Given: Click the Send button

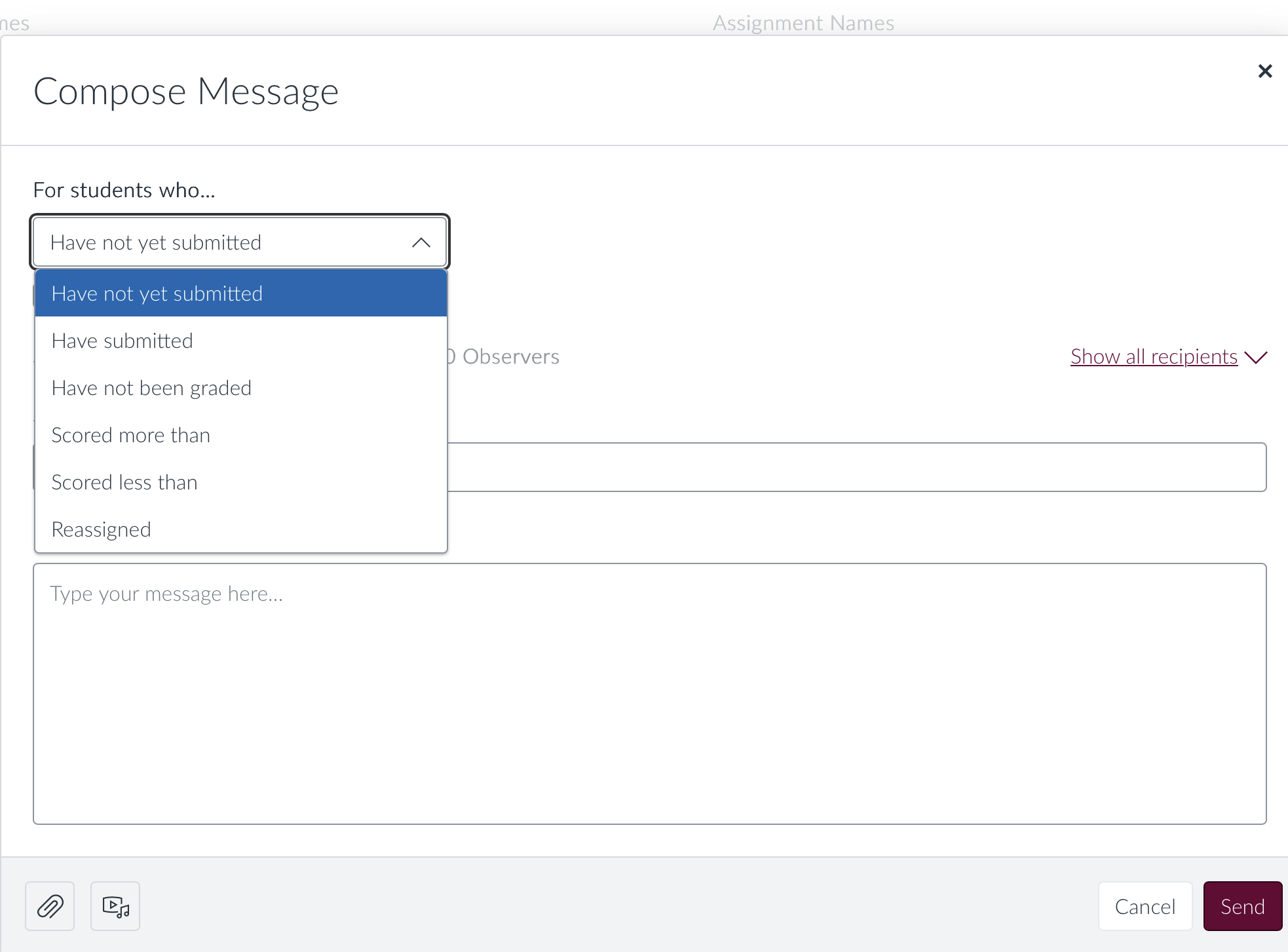Looking at the screenshot, I should 1241,906.
